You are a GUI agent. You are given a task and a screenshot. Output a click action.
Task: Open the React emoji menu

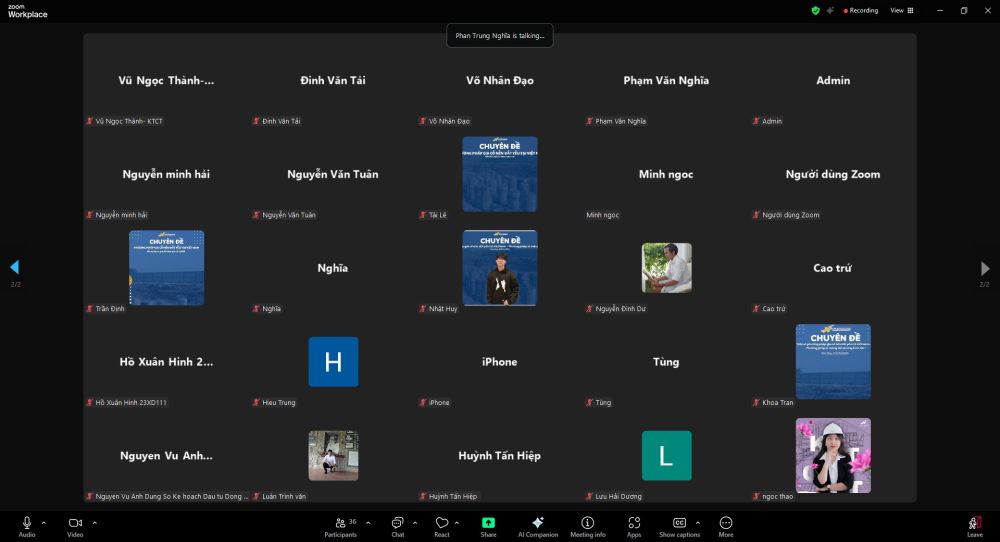tap(441, 524)
